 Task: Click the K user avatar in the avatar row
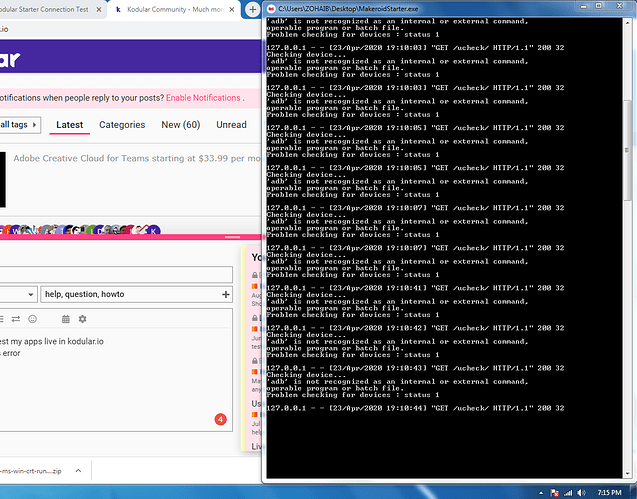(154, 230)
